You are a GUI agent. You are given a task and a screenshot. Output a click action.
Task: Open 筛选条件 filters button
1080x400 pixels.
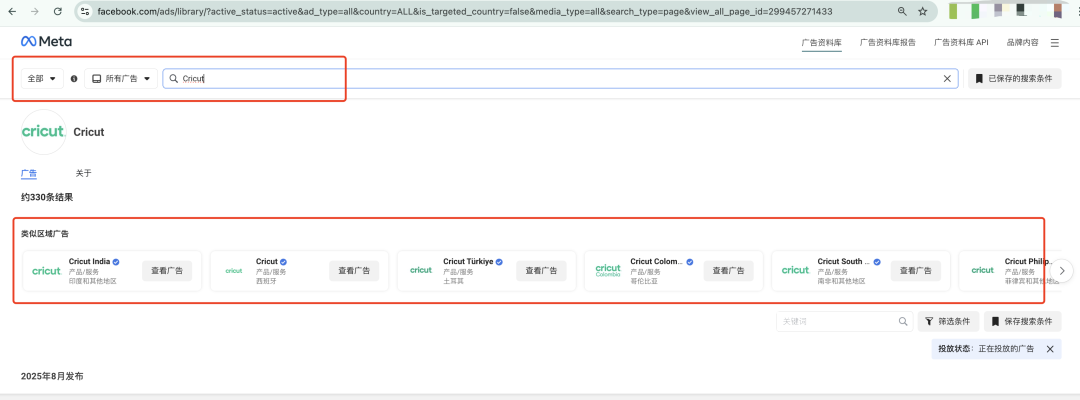coord(948,322)
